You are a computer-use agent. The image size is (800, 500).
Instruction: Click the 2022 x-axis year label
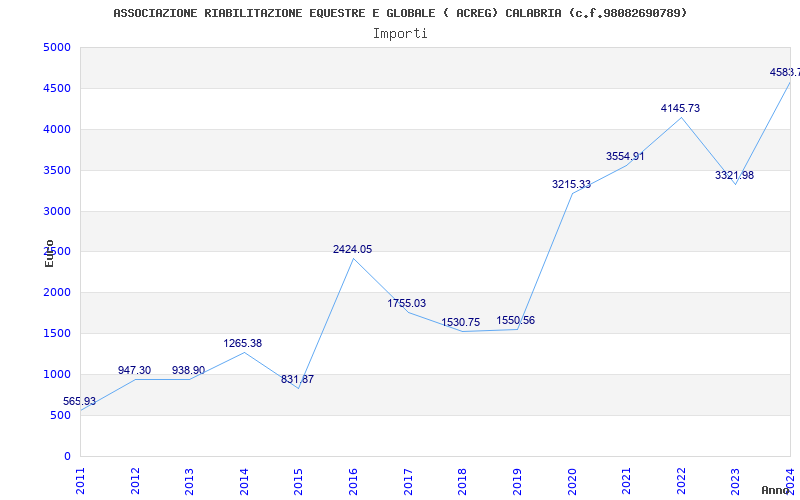(681, 479)
